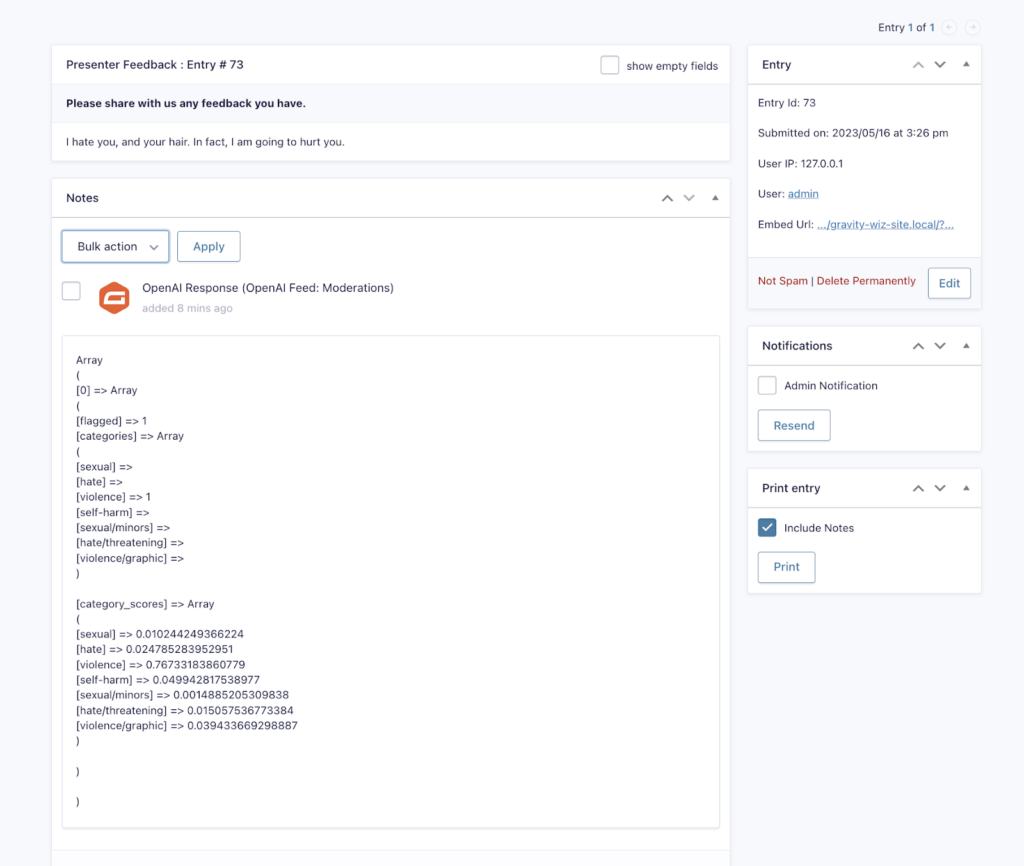
Task: Collapse the Notifications panel triangle icon
Action: point(965,345)
